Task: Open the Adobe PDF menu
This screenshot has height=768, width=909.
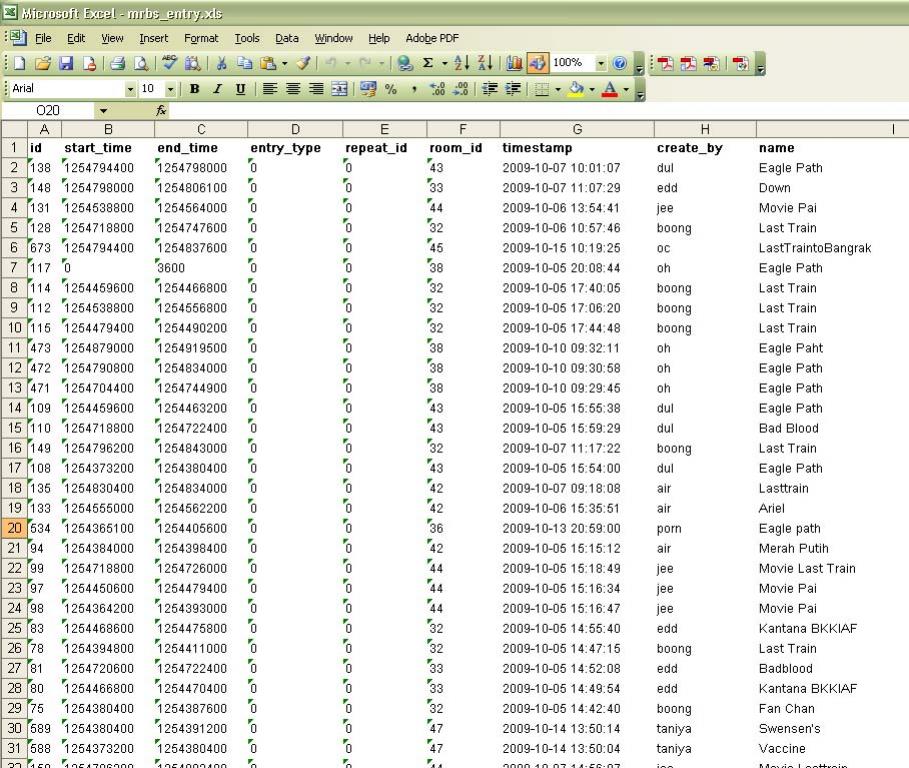Action: point(432,38)
